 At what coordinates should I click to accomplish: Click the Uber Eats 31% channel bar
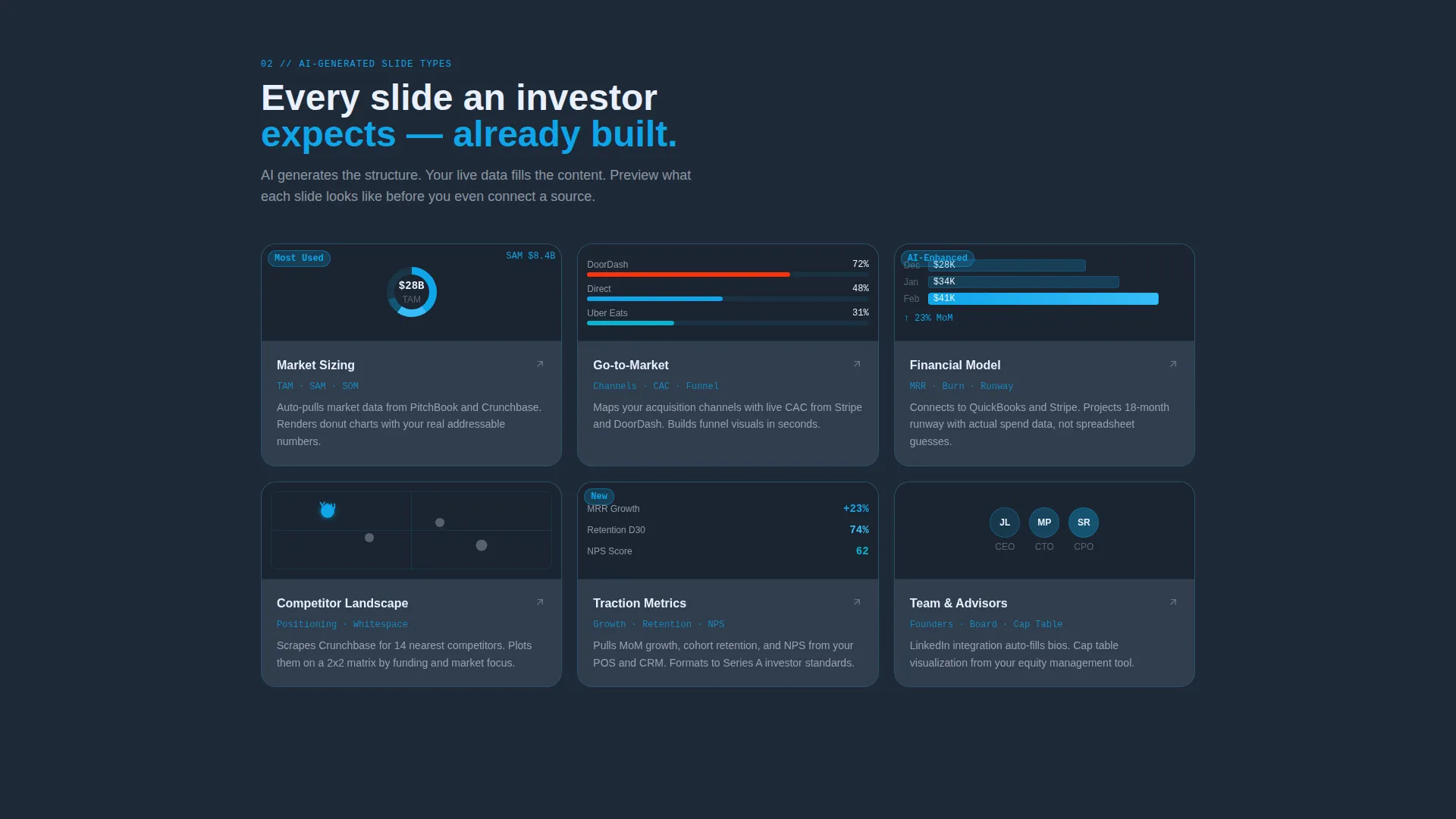point(728,323)
